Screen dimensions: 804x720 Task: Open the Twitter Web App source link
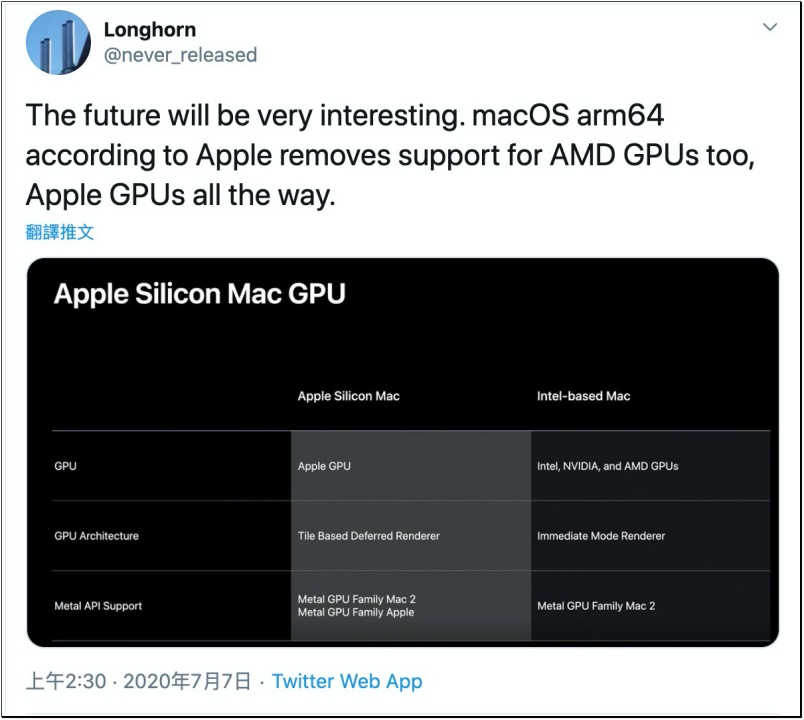(347, 681)
